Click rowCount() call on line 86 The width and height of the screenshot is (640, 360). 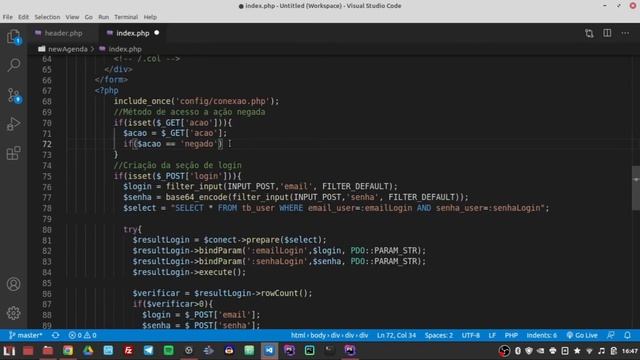click(286, 293)
